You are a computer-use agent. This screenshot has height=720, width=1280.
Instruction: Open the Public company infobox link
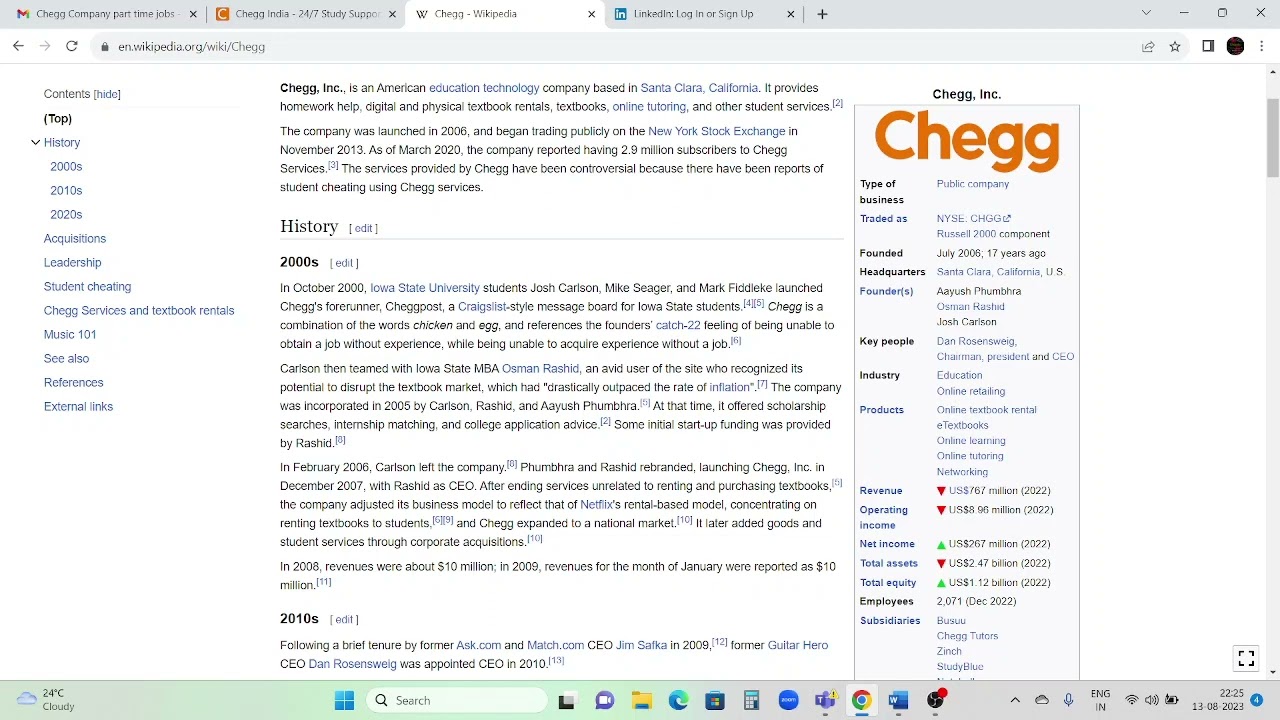[973, 184]
